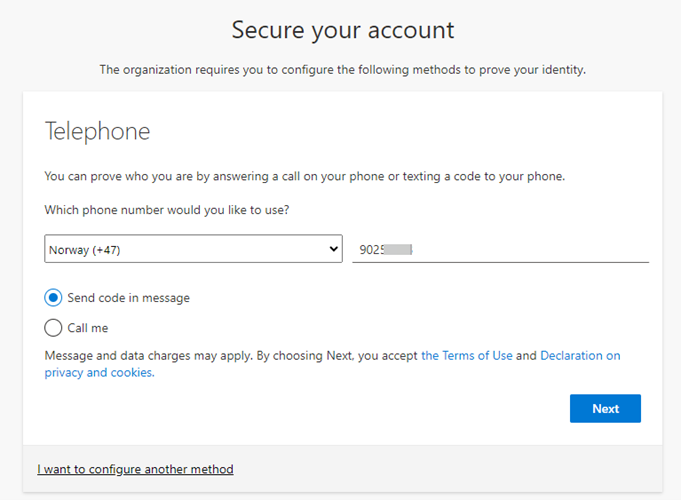Click the gray footer bar beside the configure link

tap(450, 469)
